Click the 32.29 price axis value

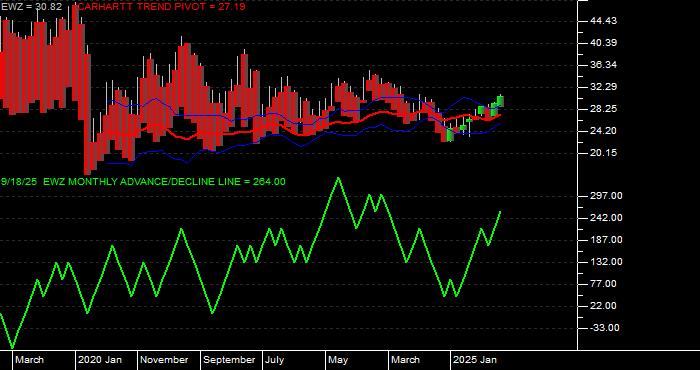(x=603, y=87)
